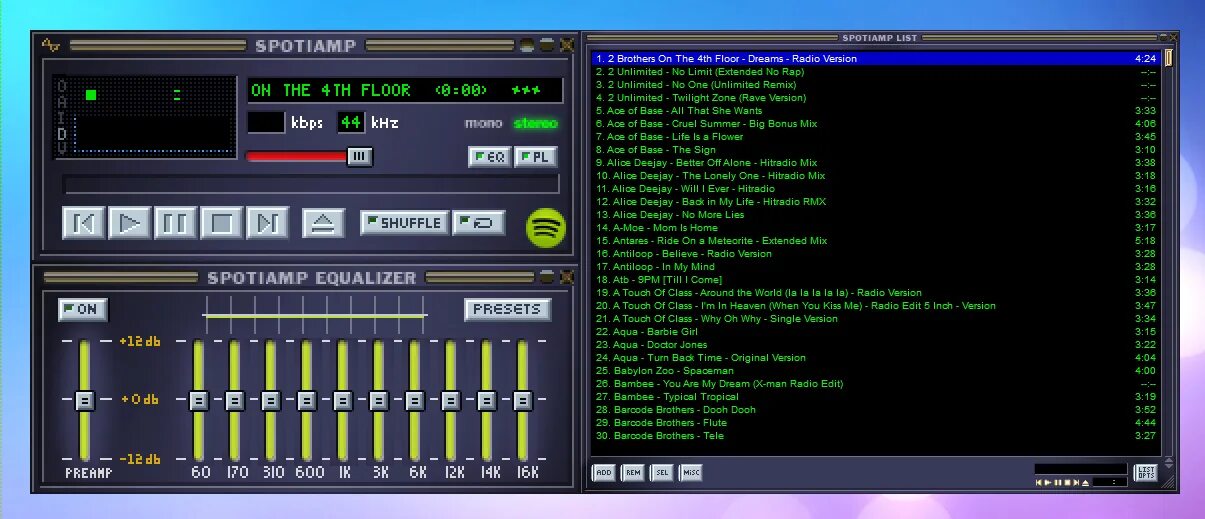Viewport: 1205px width, 519px height.
Task: Click the 14K equalizer band slider
Action: [487, 400]
